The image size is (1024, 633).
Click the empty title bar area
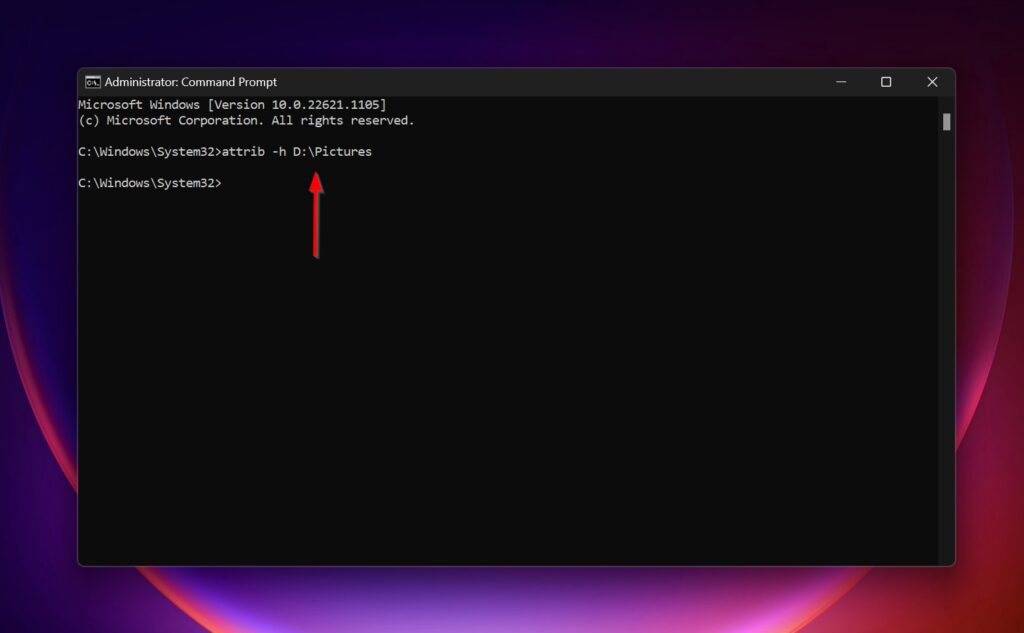pos(550,82)
